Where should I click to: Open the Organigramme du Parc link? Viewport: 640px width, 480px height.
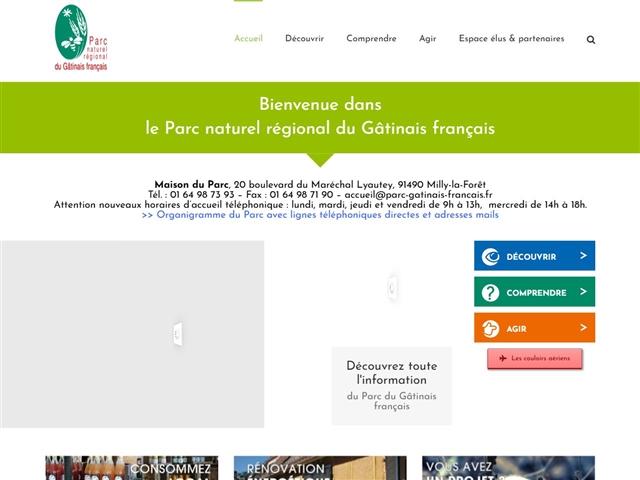click(x=320, y=215)
